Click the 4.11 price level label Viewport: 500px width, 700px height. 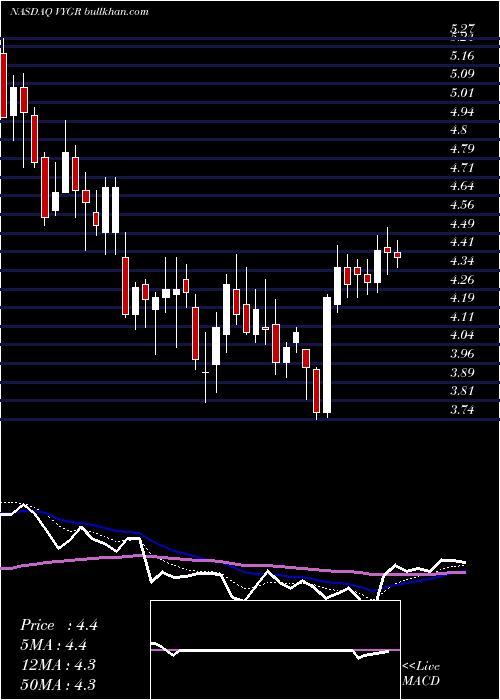tap(462, 316)
